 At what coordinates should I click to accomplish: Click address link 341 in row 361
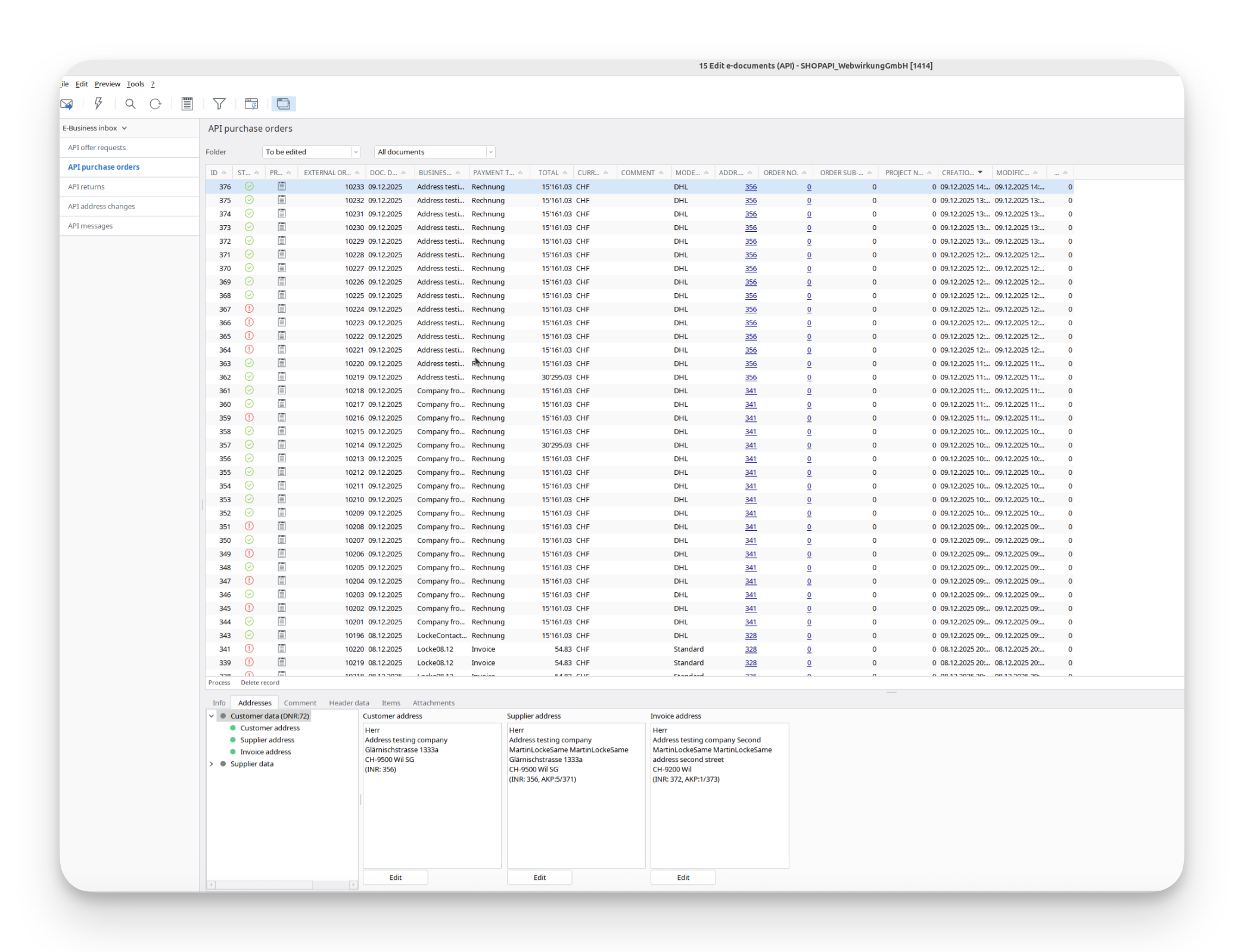tap(751, 391)
